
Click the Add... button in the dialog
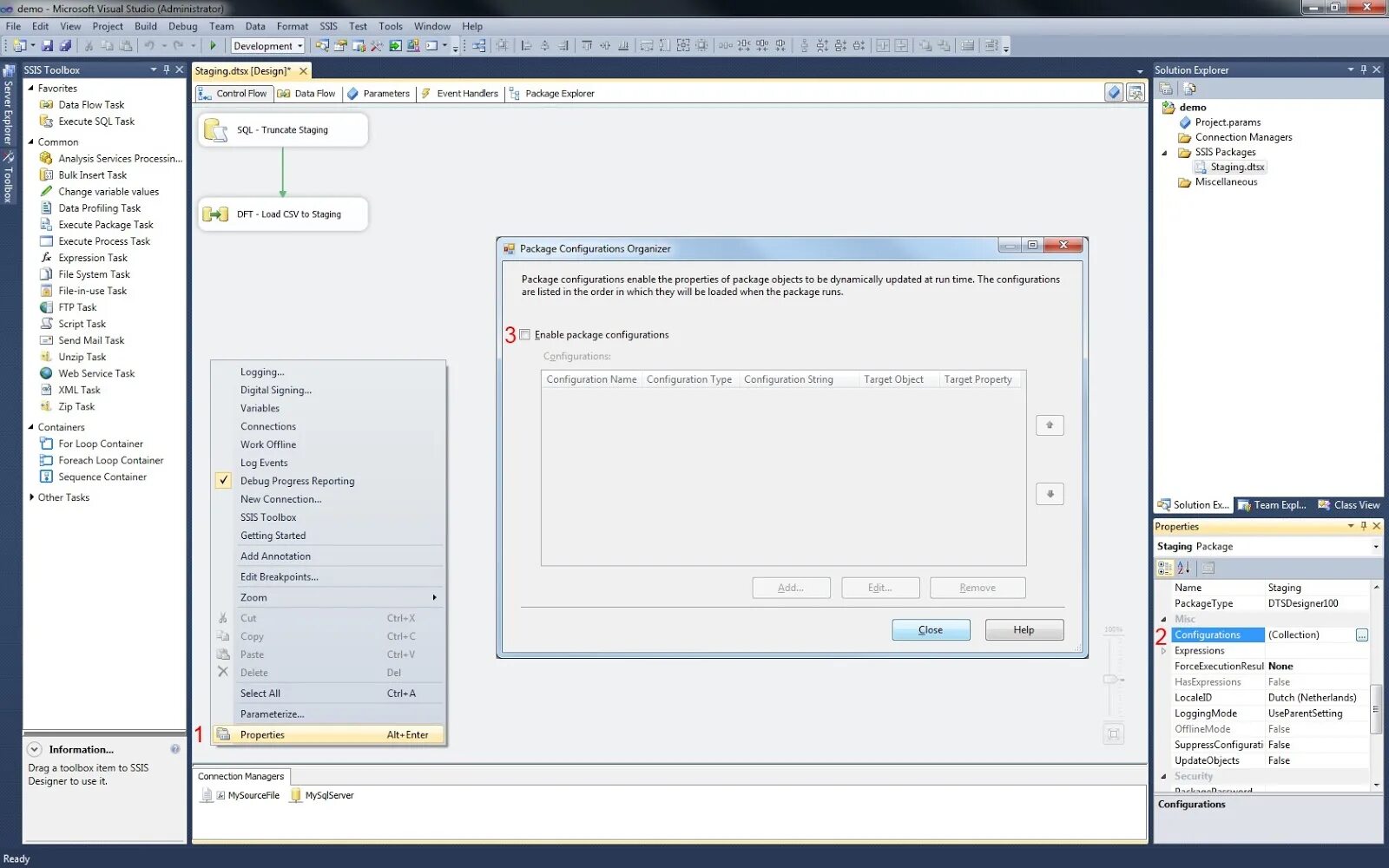click(x=791, y=588)
